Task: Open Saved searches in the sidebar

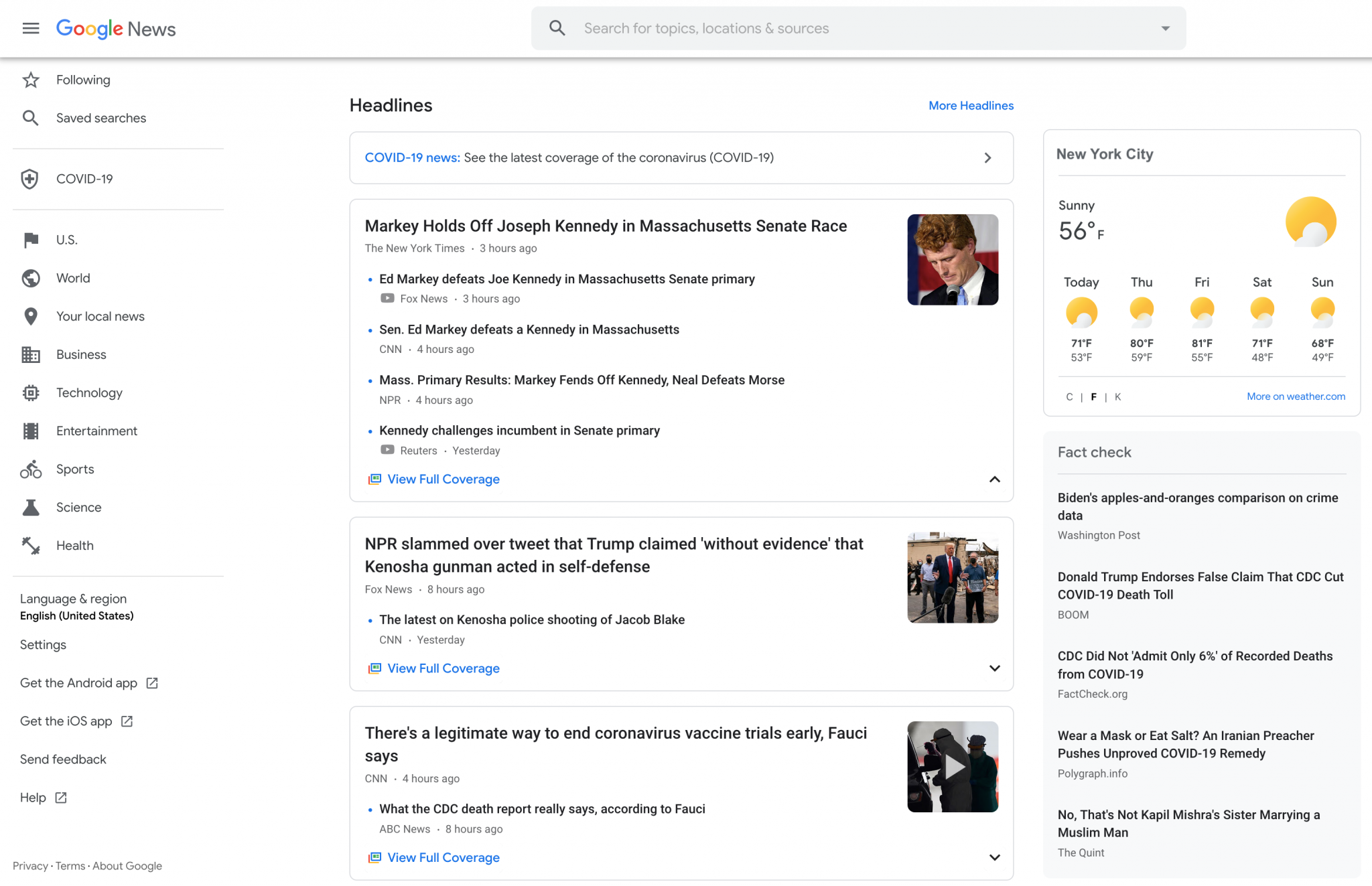Action: (101, 118)
